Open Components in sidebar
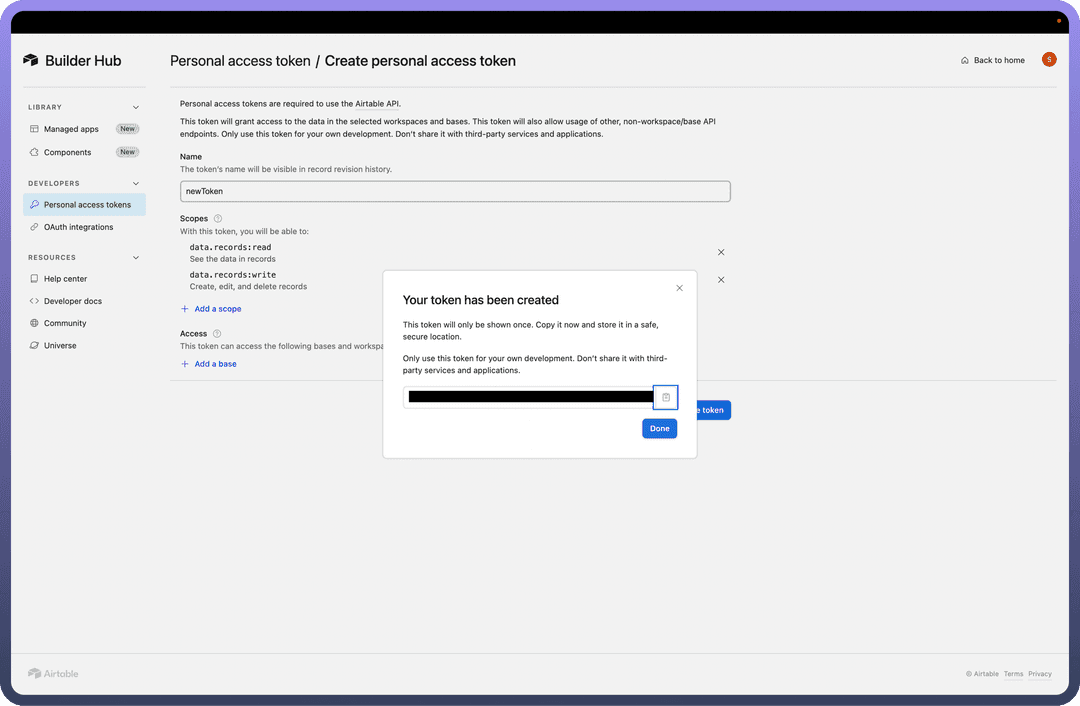Screen dimensions: 1080x706 tap(67, 152)
